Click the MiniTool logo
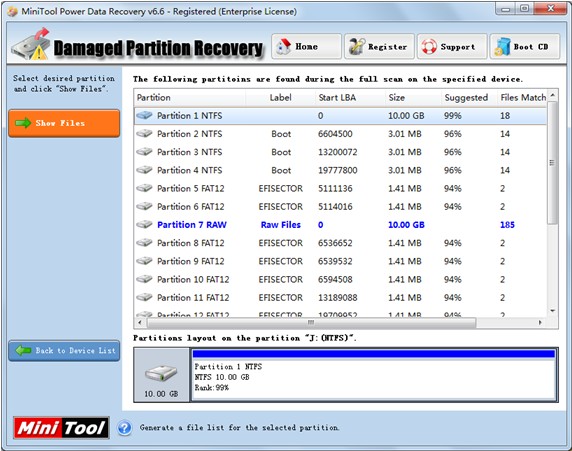572x451 pixels. [61, 427]
